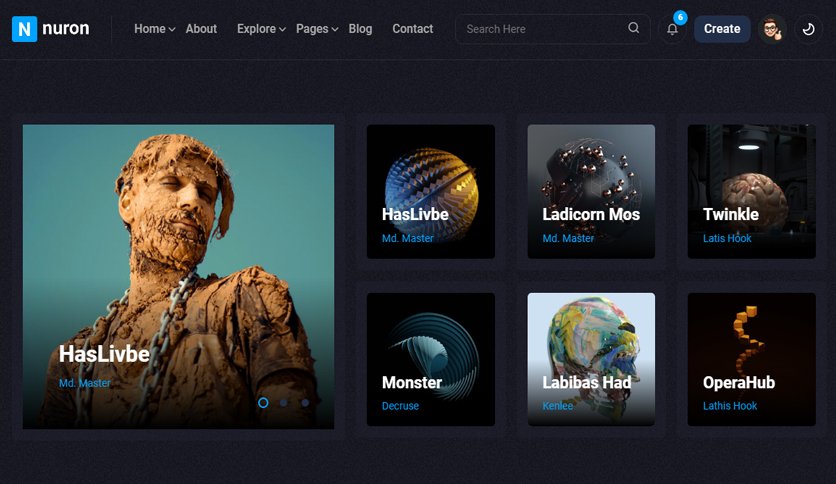Open the user avatar profile menu

[772, 29]
